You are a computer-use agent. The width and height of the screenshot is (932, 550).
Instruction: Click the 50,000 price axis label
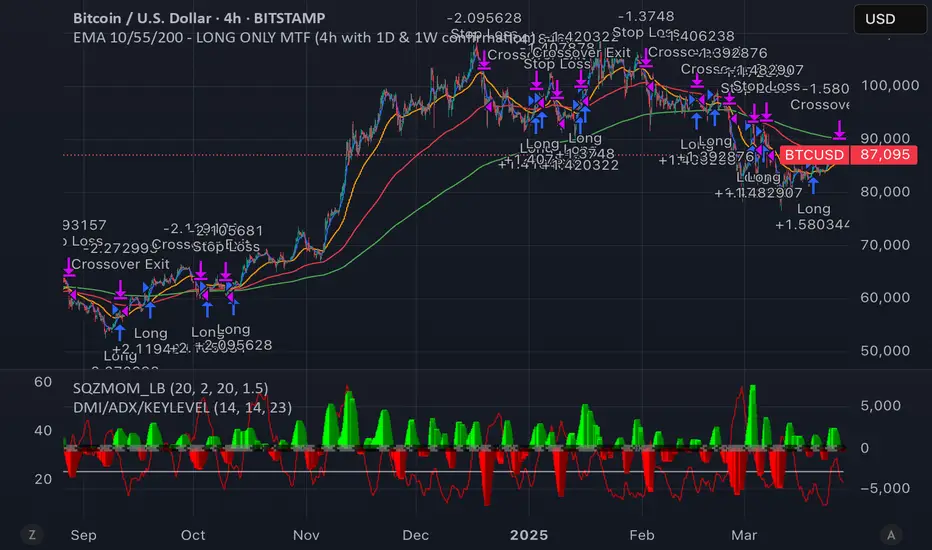885,350
